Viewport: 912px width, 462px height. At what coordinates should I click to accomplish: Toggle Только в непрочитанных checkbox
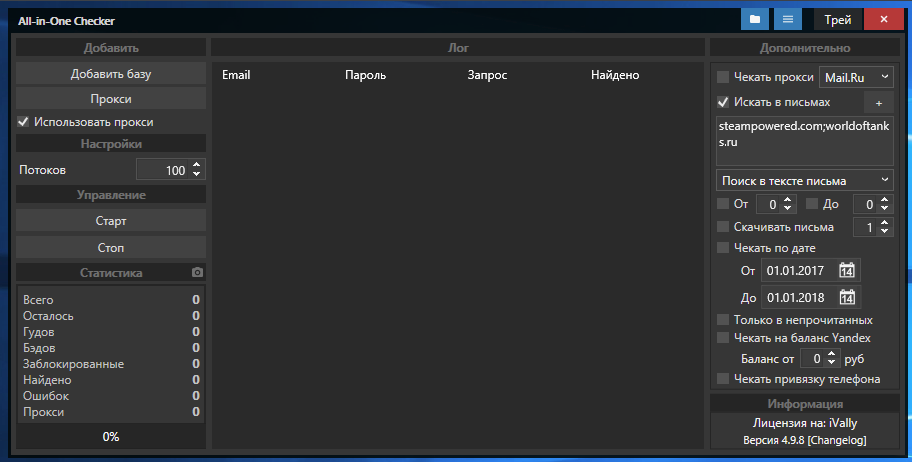(x=724, y=320)
